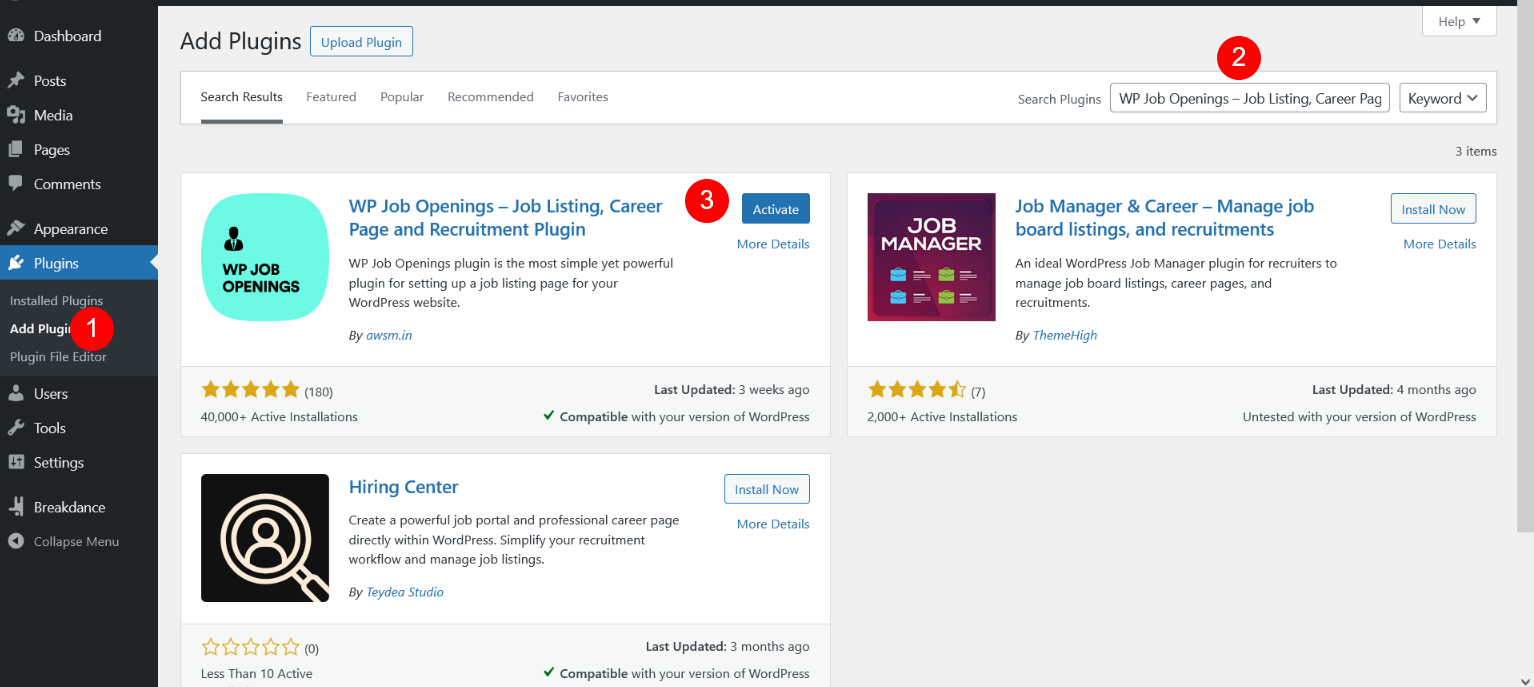Go to the Pages menu
Image resolution: width=1534 pixels, height=687 pixels.
tap(79, 150)
